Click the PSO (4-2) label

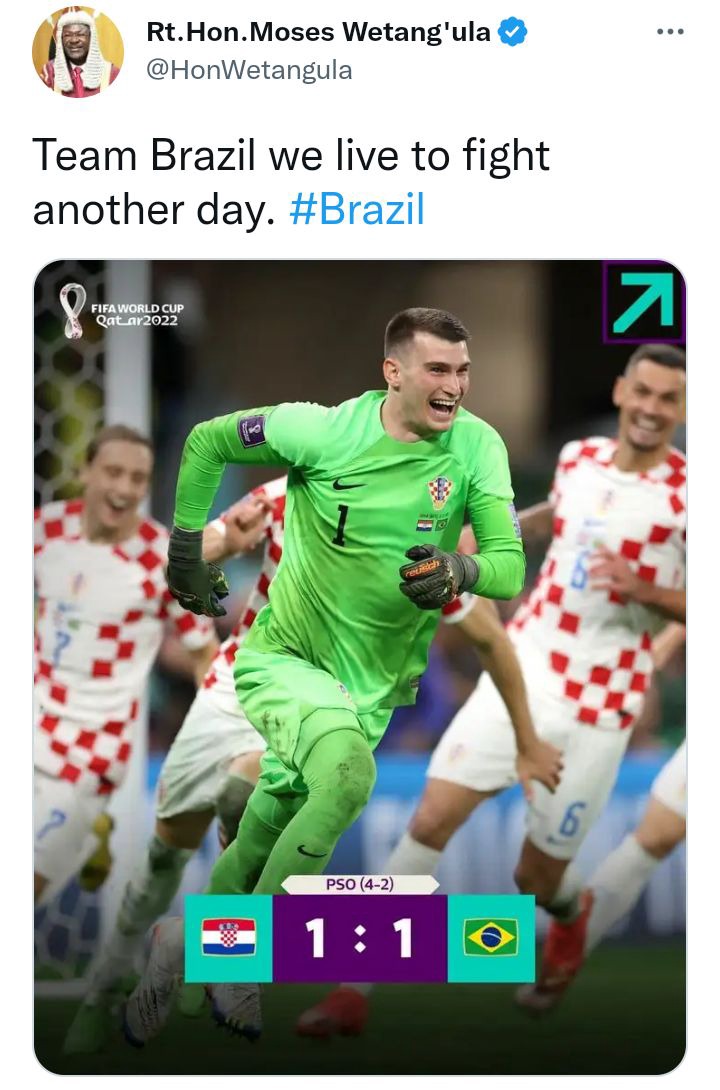(360, 884)
